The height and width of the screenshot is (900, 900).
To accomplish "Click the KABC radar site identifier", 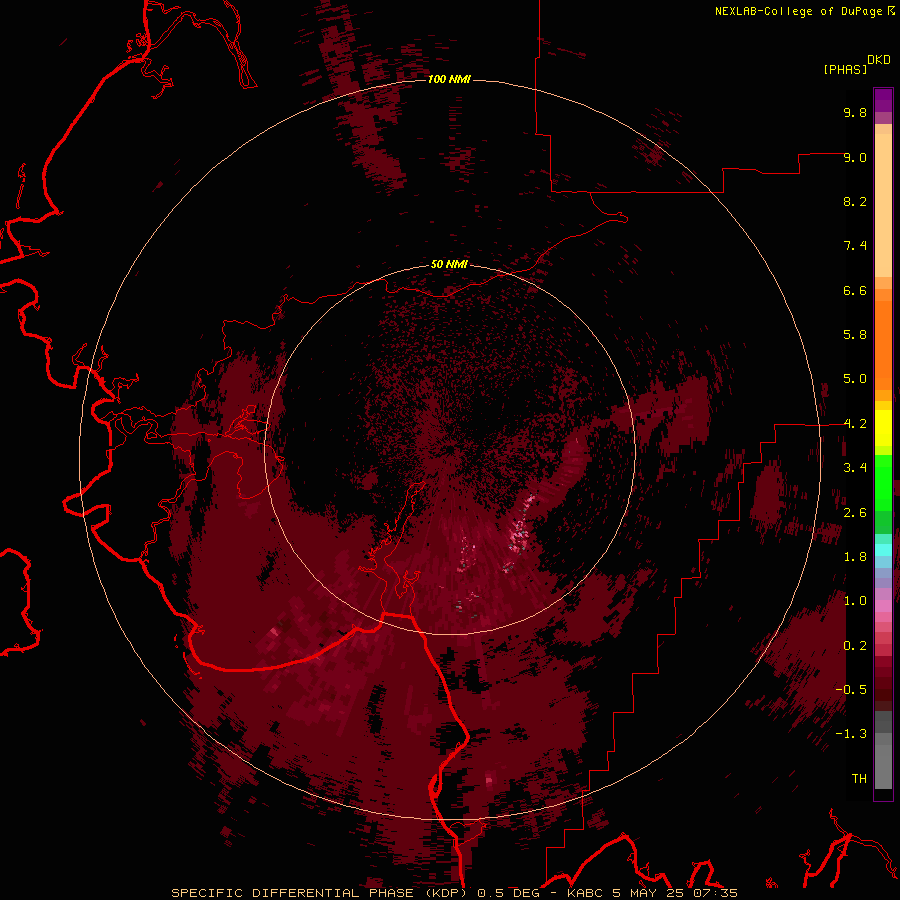I will click(584, 893).
